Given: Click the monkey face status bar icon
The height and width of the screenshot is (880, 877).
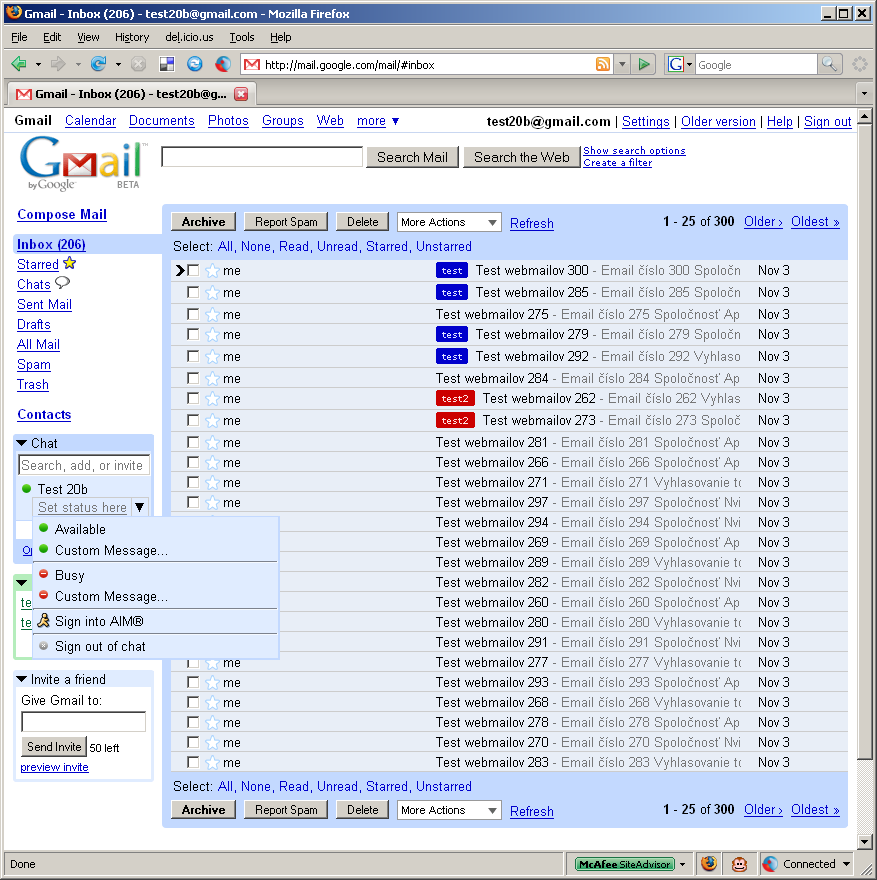Looking at the screenshot, I should 740,864.
